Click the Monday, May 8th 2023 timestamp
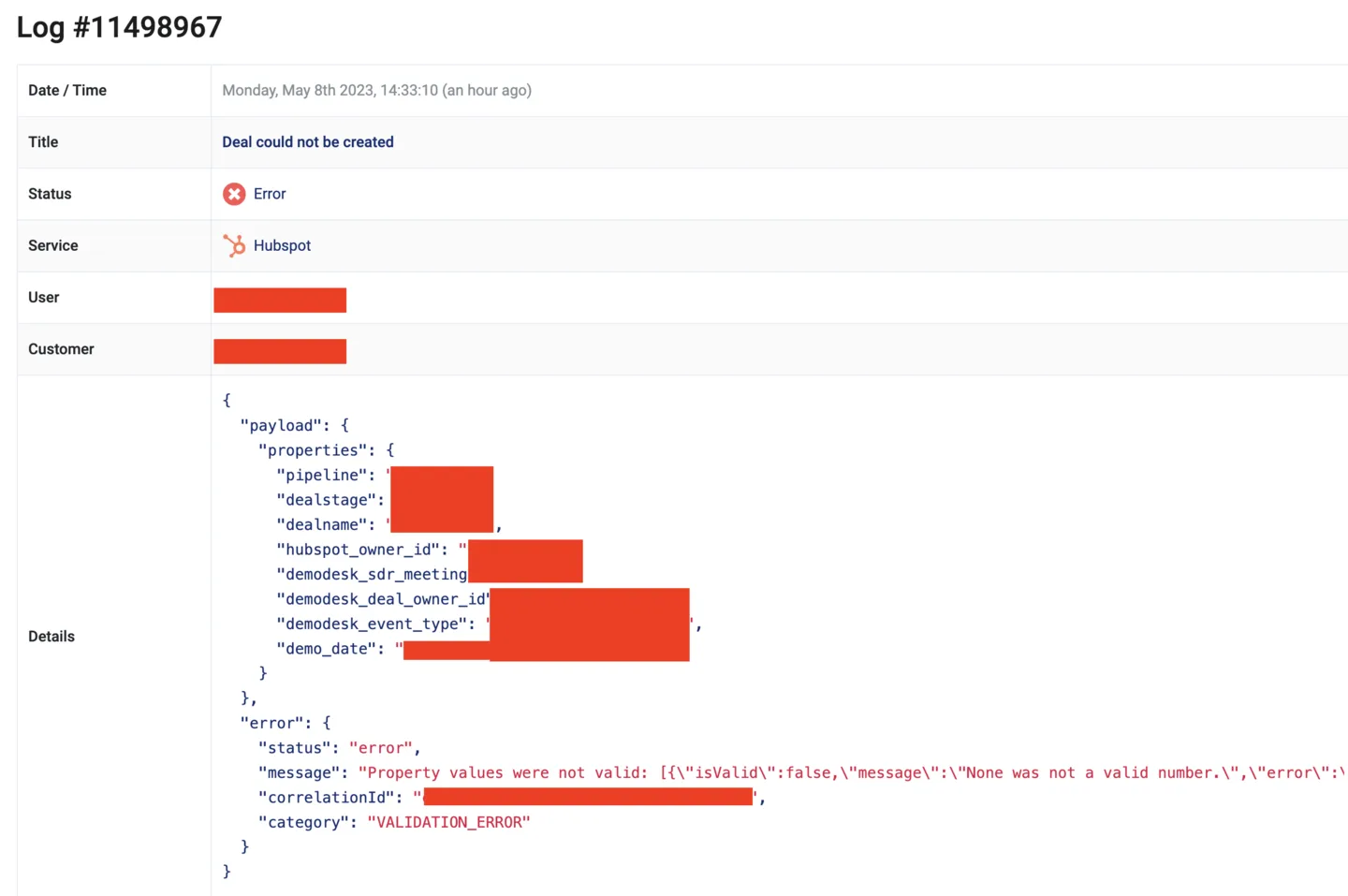Image resolution: width=1348 pixels, height=896 pixels. coord(376,91)
